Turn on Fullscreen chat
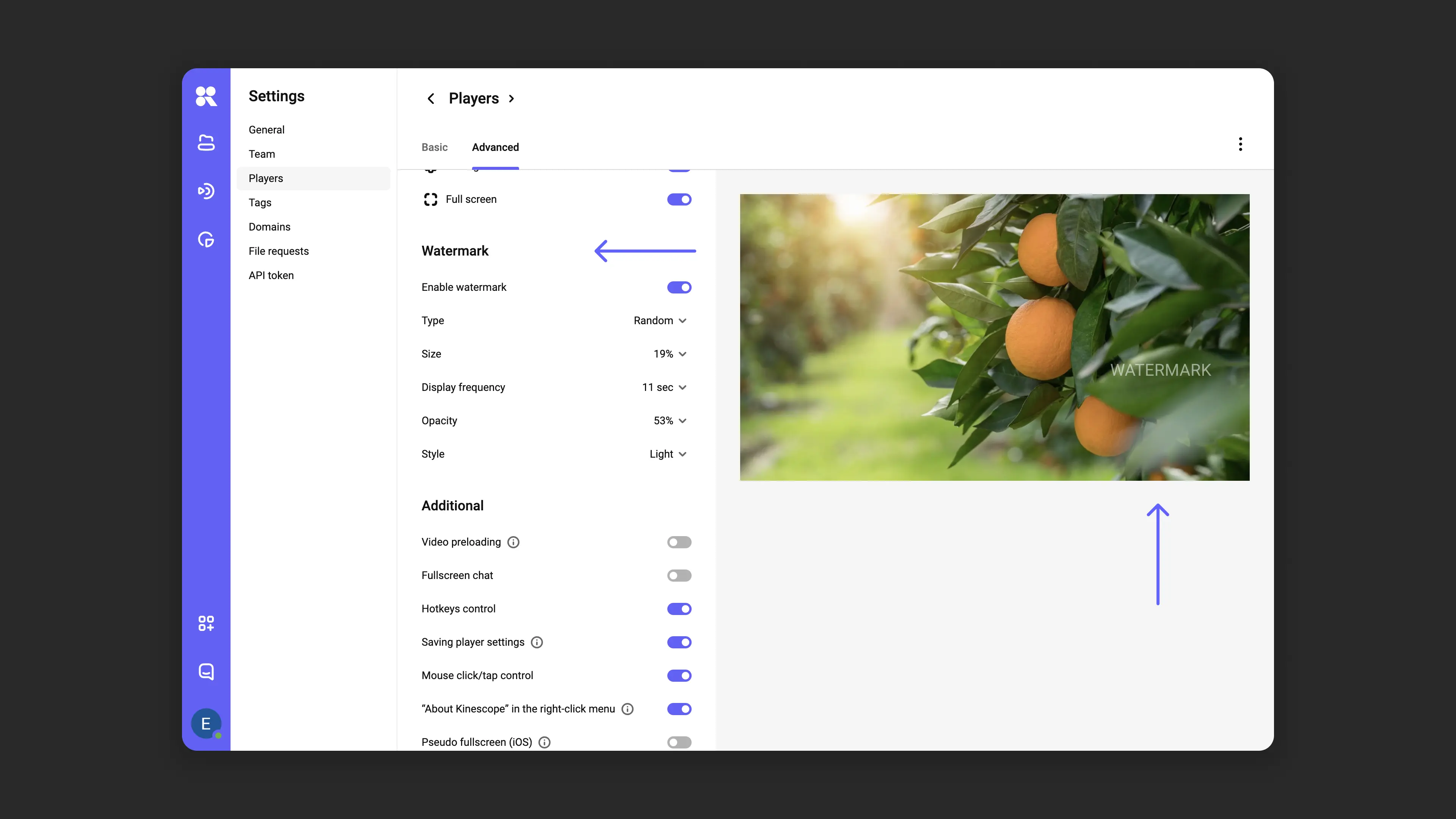Viewport: 1456px width, 819px height. (x=679, y=576)
